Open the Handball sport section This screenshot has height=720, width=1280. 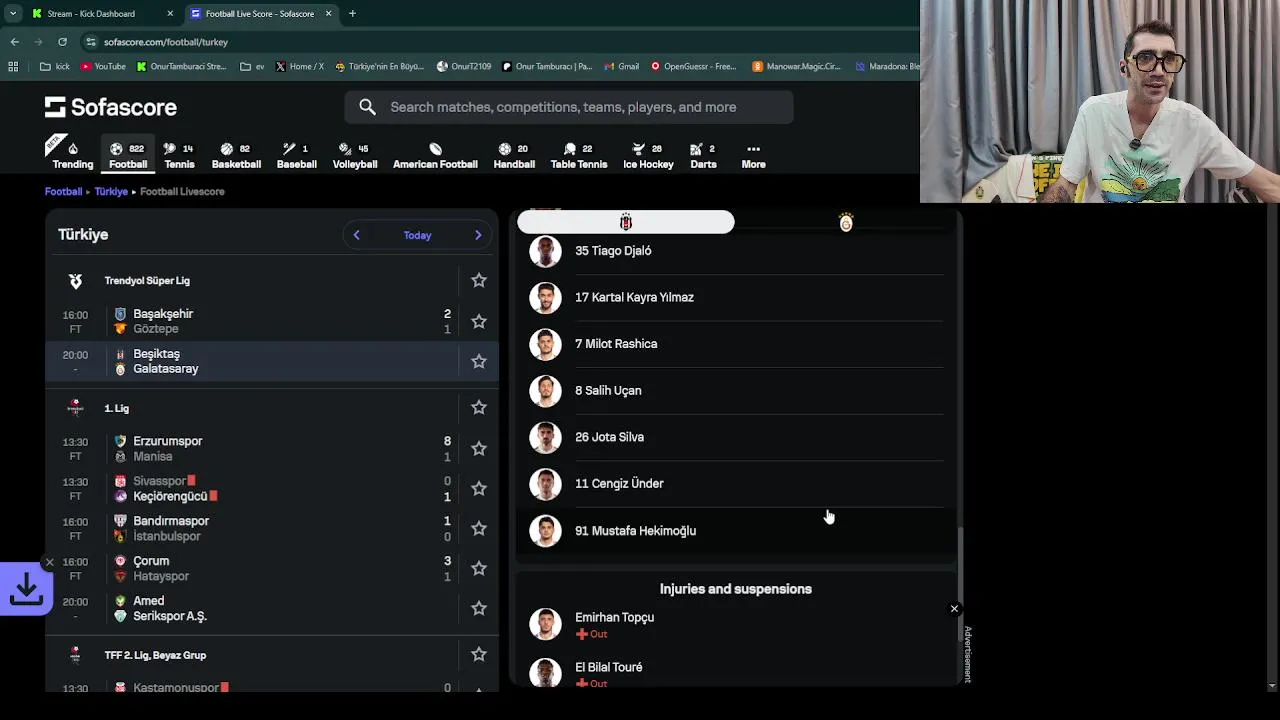pos(514,155)
